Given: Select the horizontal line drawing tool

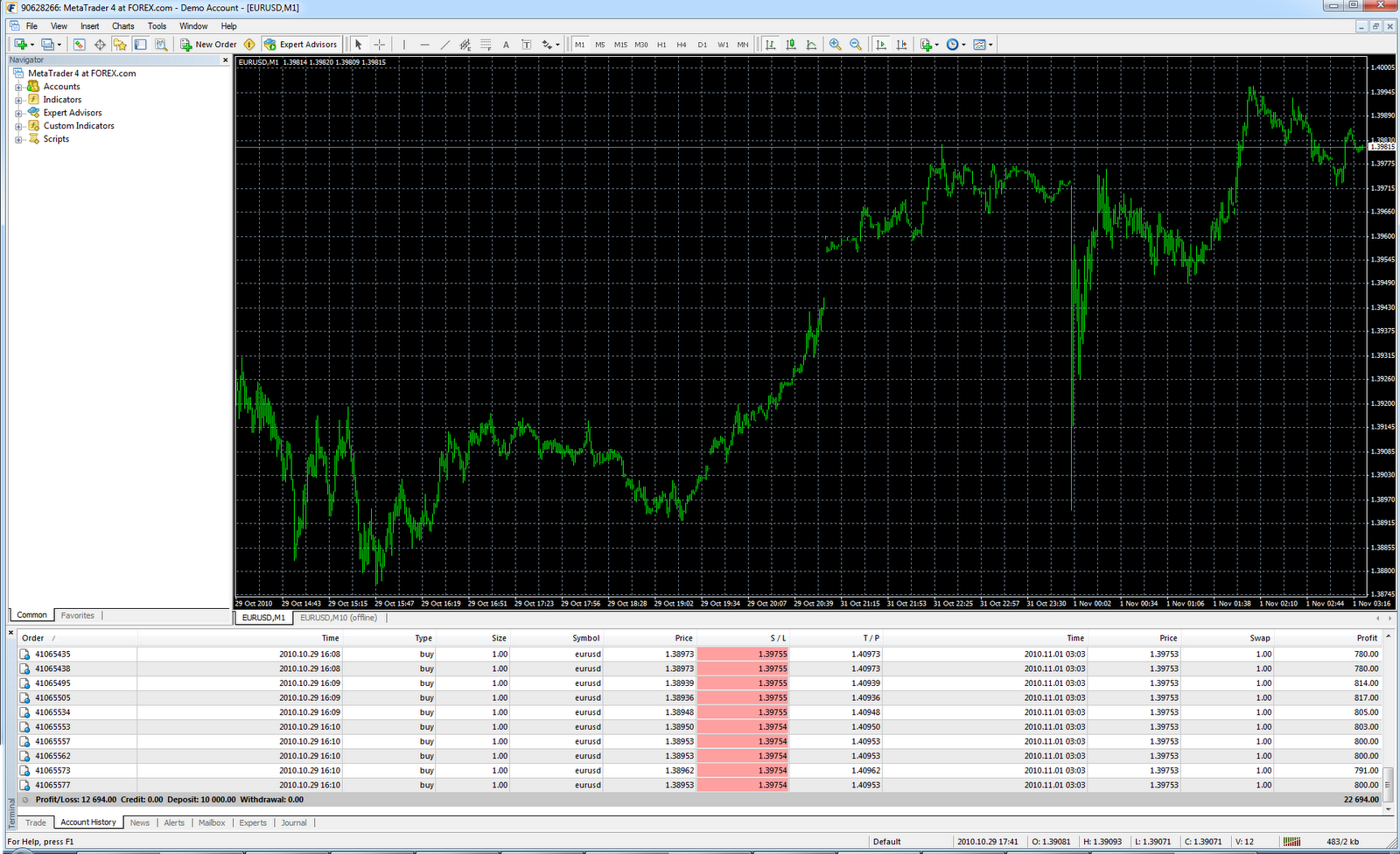Looking at the screenshot, I should pos(424,45).
